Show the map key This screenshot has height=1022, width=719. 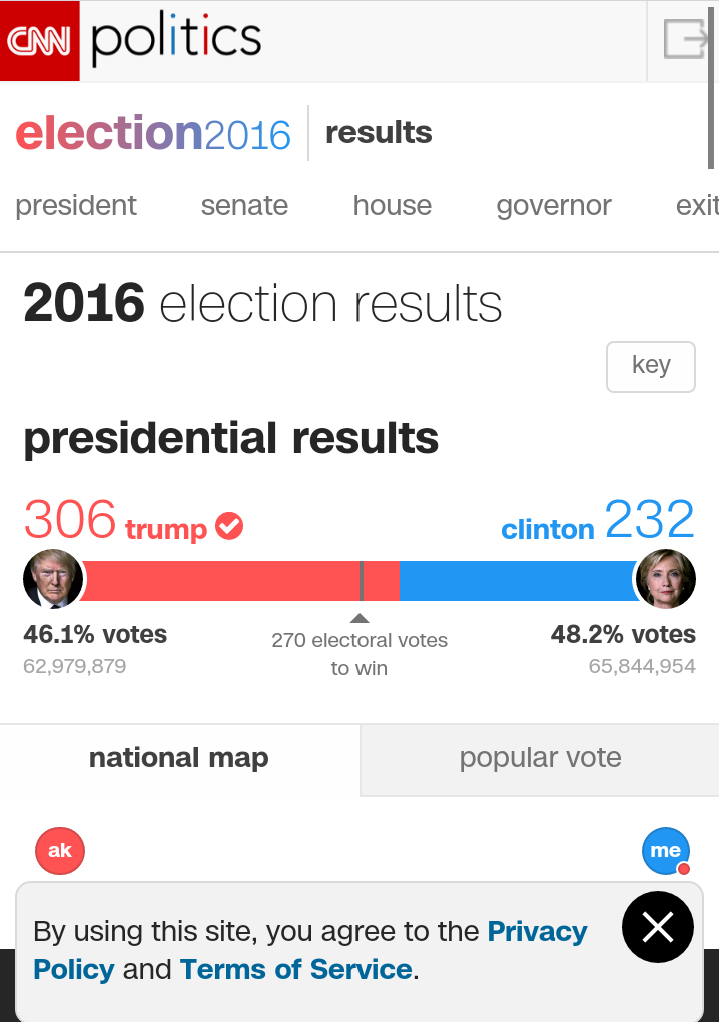[x=651, y=366]
